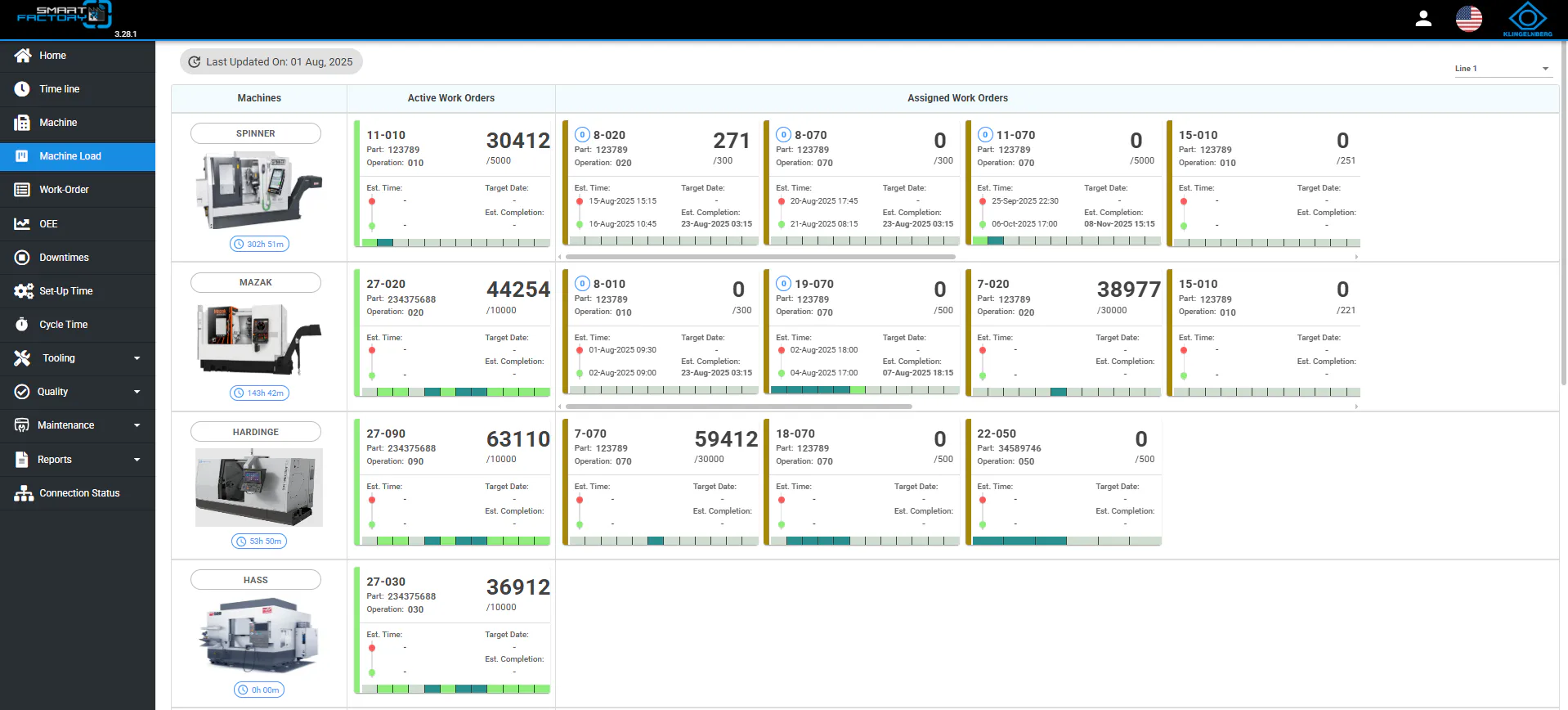Click the Klingelnberg logo

(1527, 20)
